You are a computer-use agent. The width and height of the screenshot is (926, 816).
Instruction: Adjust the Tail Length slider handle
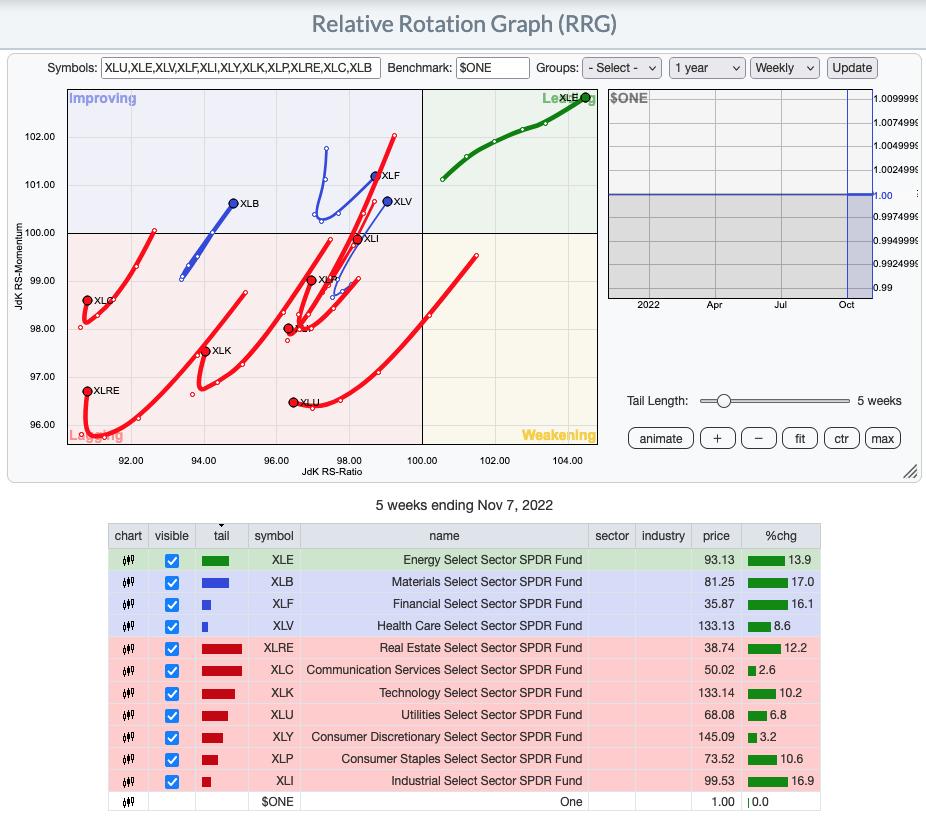(723, 401)
